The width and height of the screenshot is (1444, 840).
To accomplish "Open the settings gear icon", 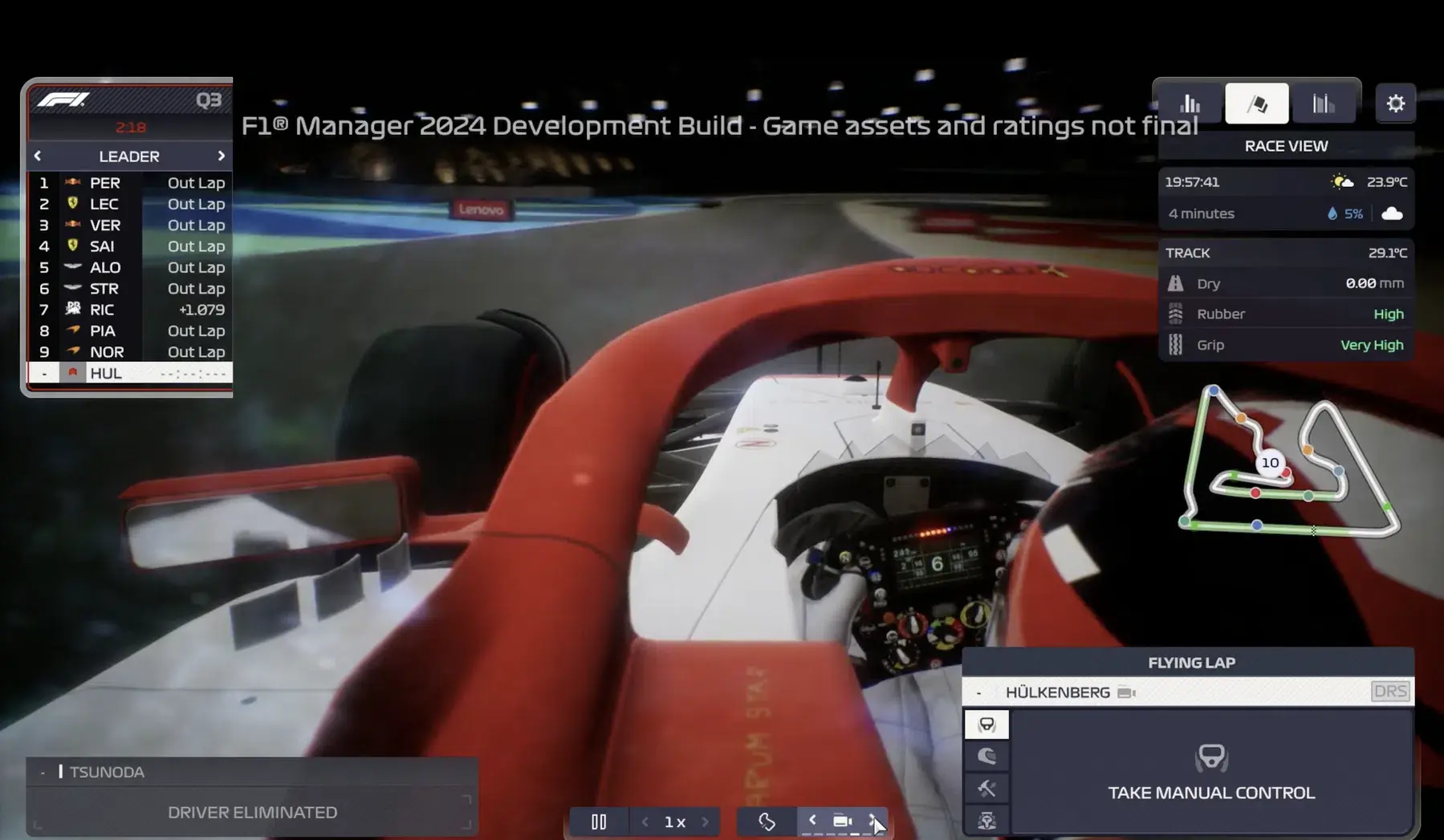I will 1395,103.
